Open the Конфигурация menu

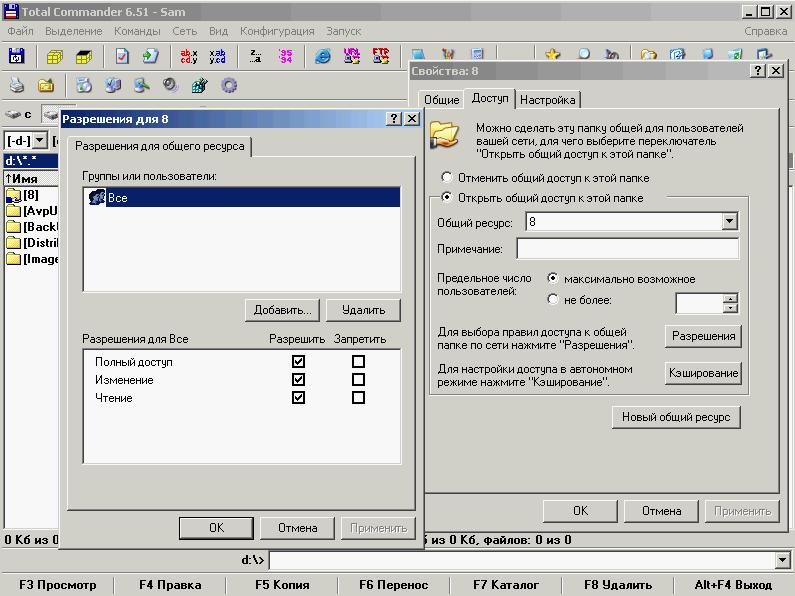click(x=277, y=31)
